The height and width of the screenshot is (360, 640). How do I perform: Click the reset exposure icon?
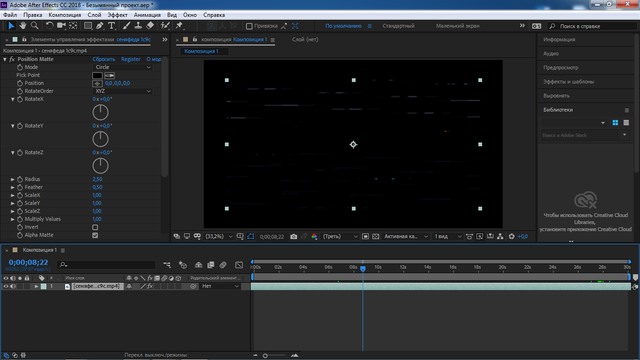[511, 237]
